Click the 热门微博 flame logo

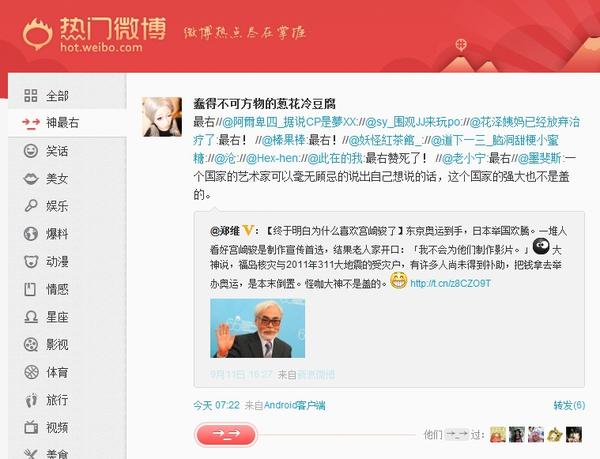coord(37,34)
